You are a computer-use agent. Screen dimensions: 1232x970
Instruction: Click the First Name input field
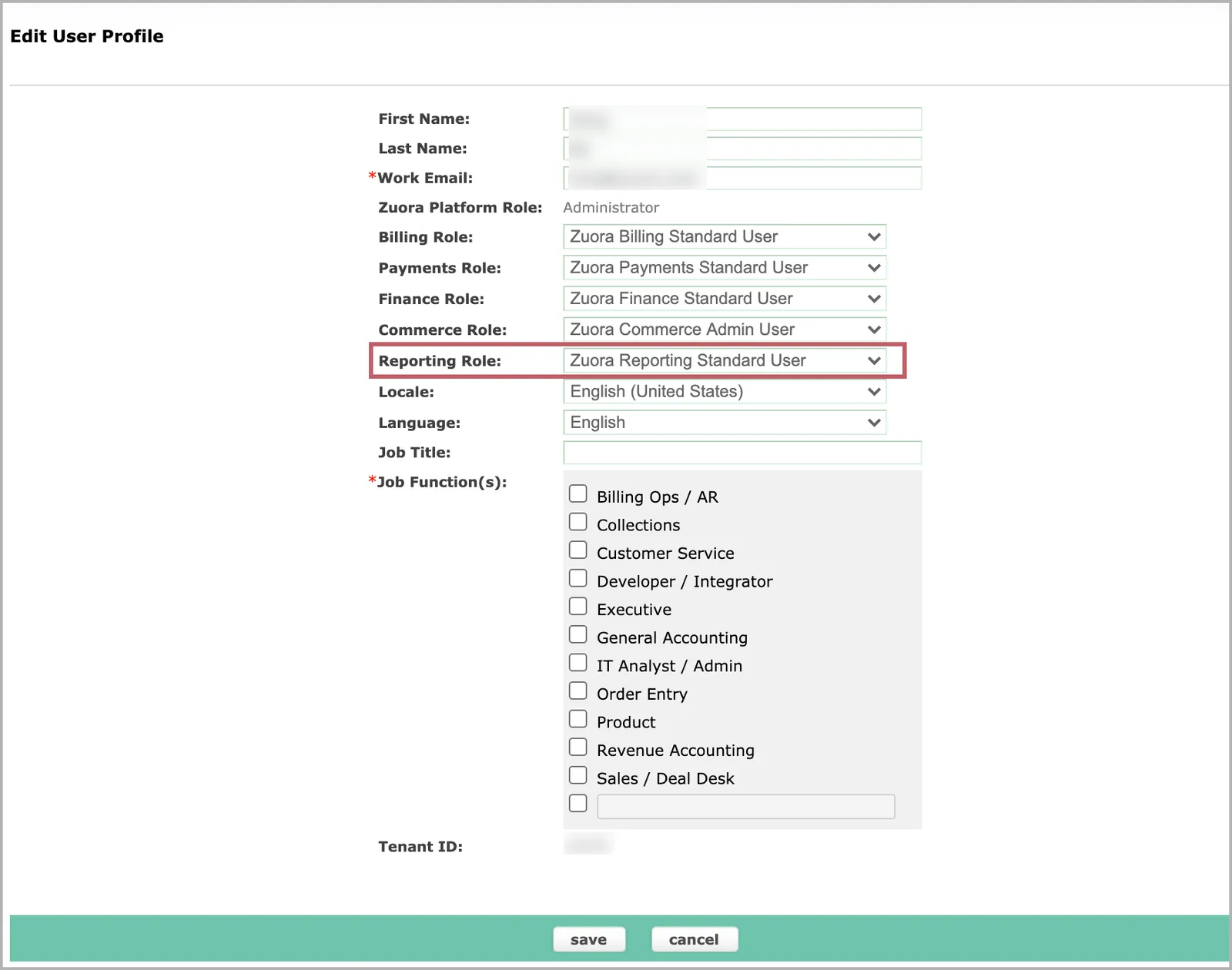[742, 119]
